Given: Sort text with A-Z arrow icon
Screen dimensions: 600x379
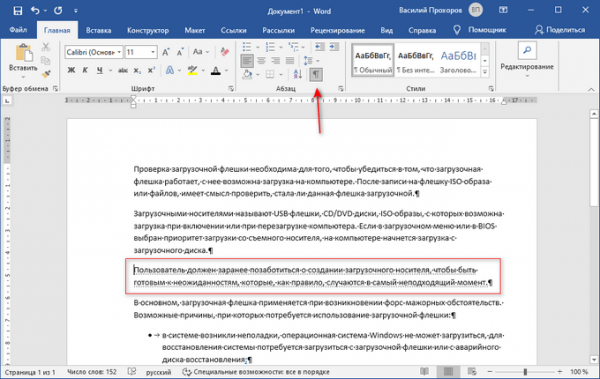Looking at the screenshot, I should pos(298,74).
